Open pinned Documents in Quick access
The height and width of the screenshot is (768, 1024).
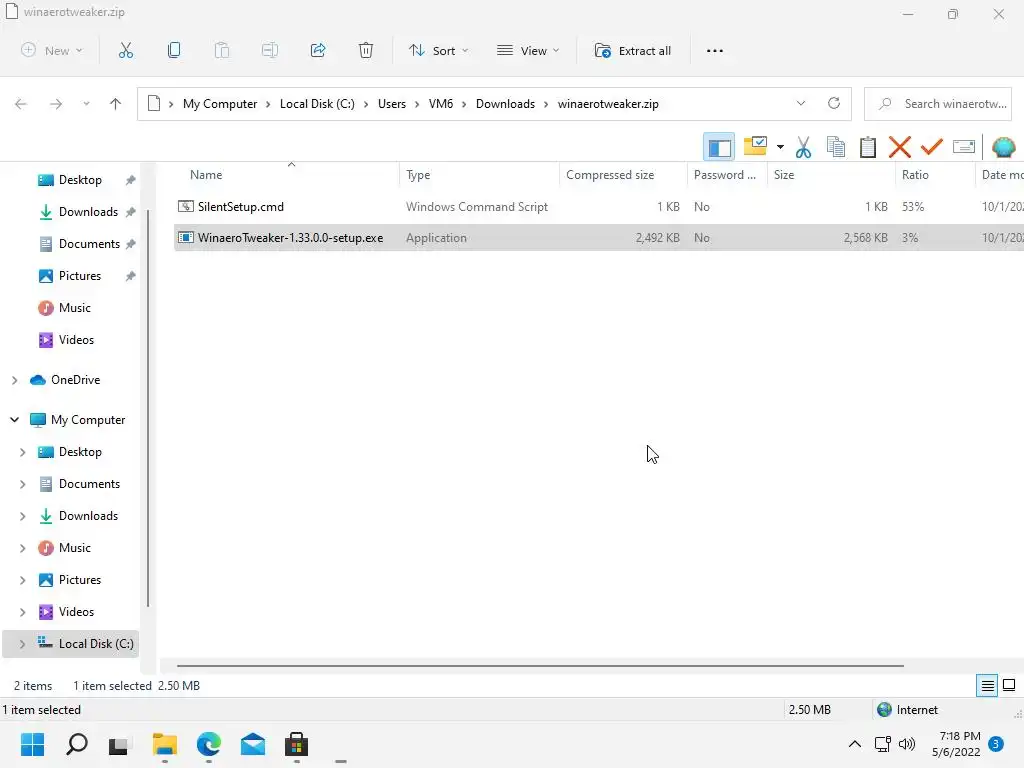tap(89, 244)
